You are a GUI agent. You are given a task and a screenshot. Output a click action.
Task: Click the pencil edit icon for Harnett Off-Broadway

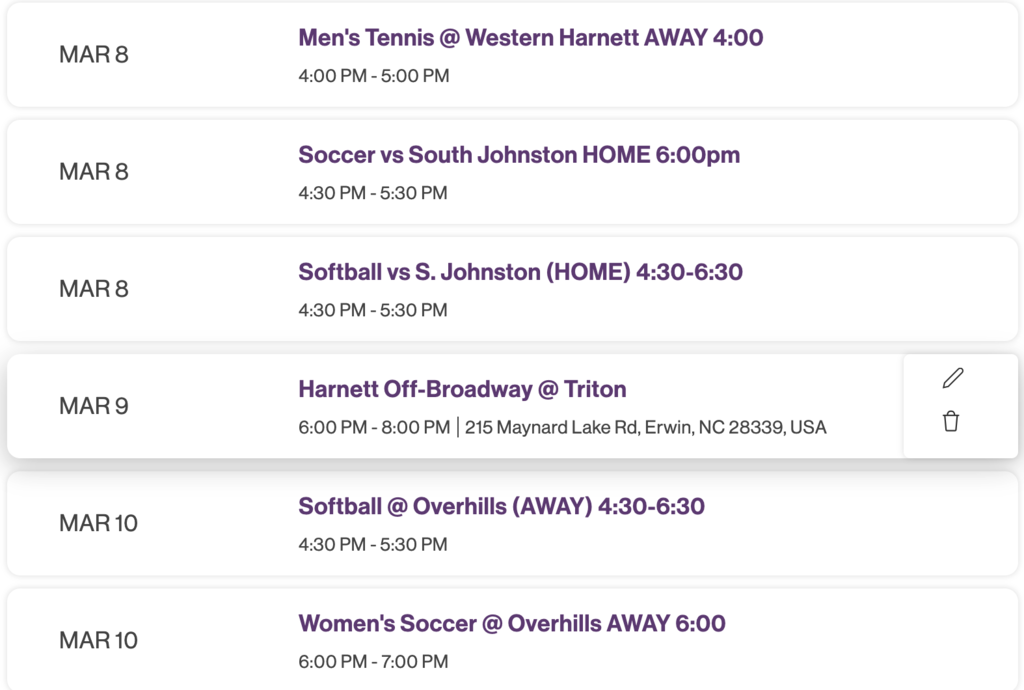tap(951, 377)
